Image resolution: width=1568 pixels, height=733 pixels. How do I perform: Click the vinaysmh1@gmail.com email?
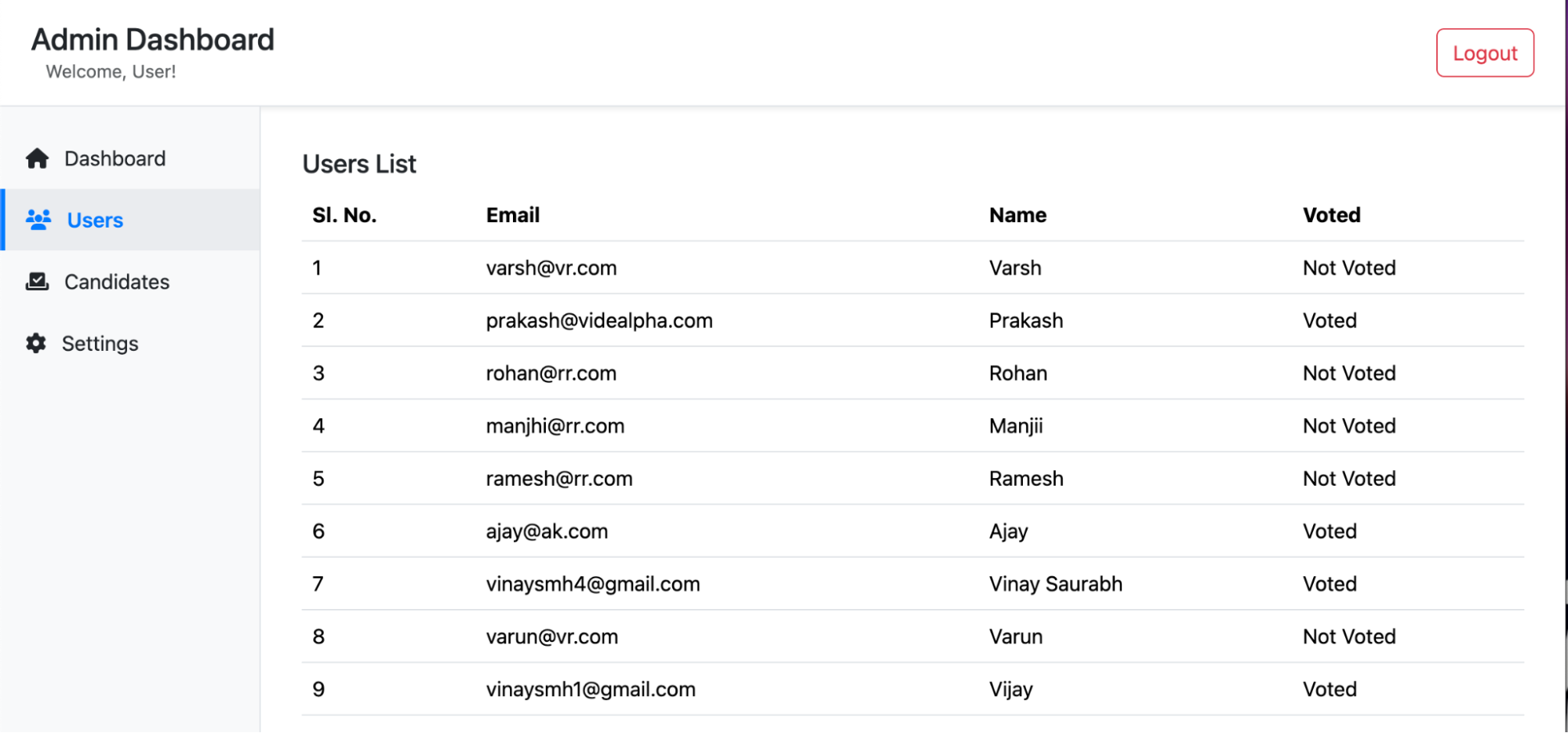coord(591,689)
